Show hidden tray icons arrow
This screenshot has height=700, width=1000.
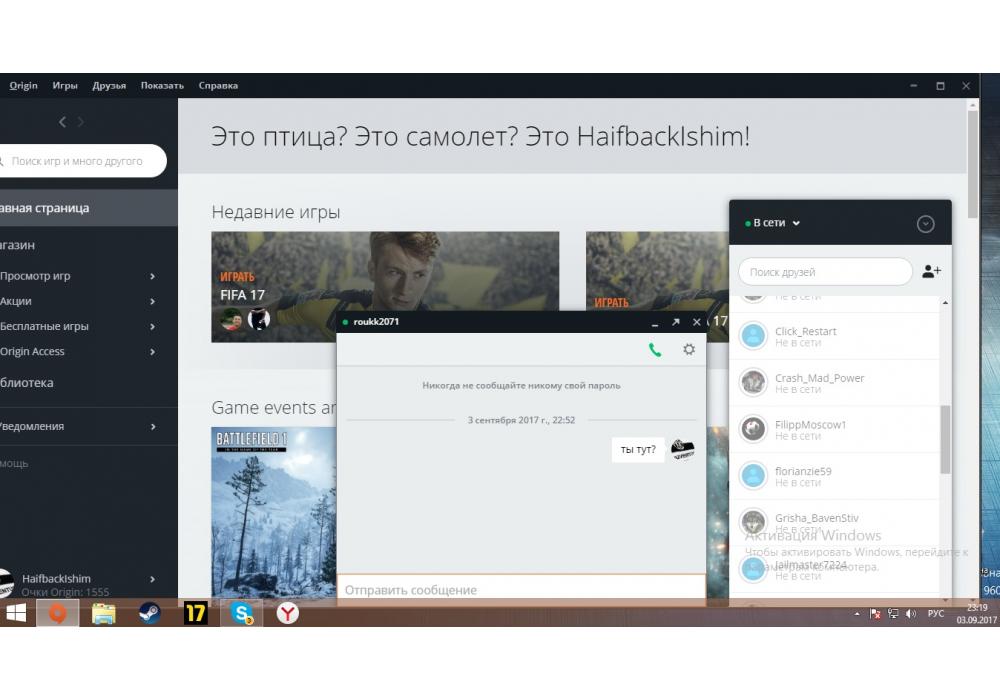point(857,614)
